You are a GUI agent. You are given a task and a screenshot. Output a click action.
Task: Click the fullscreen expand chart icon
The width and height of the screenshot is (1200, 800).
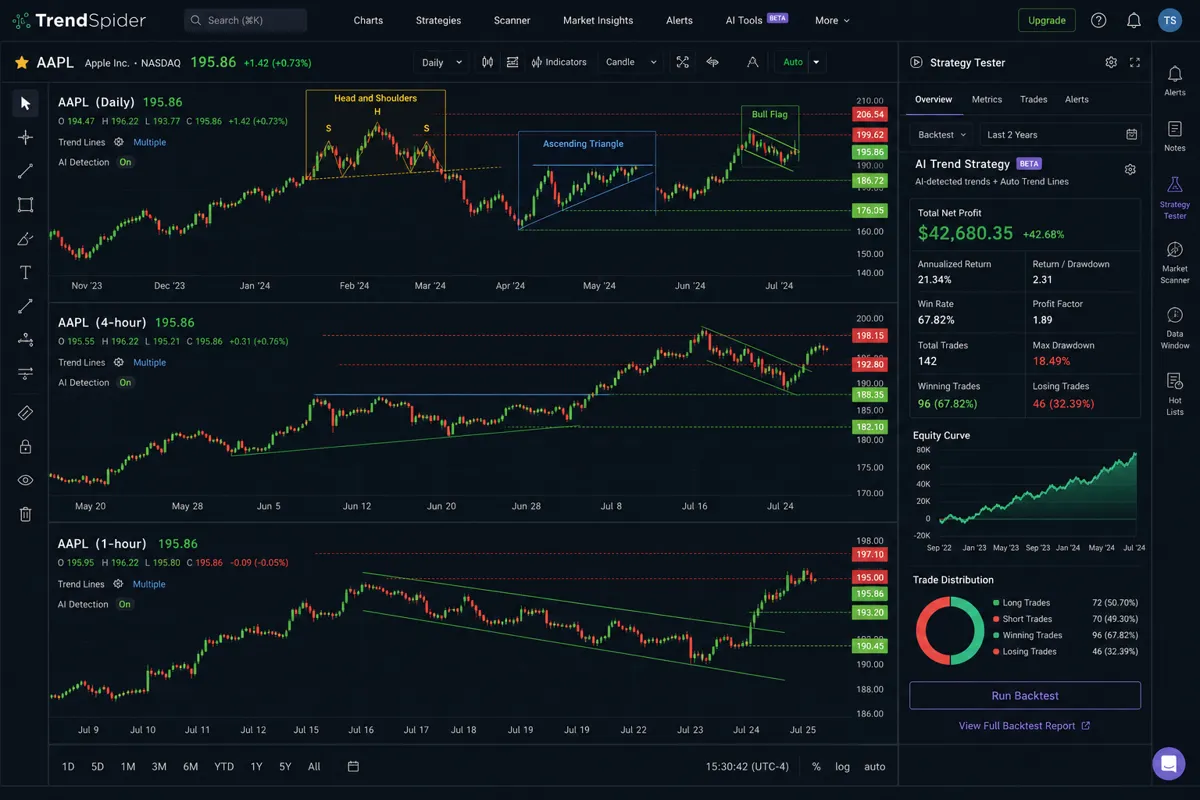682,62
